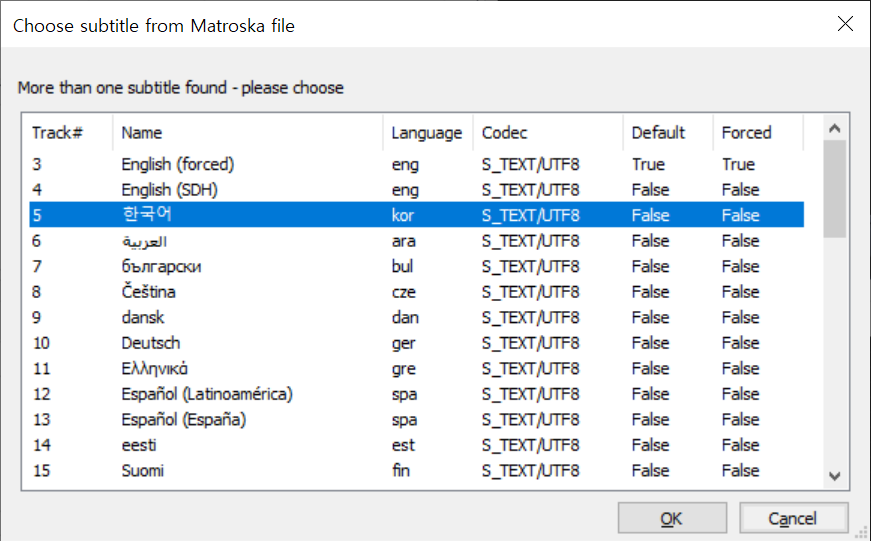This screenshot has height=541, width=871.
Task: Click the 'est' language cell
Action: pyautogui.click(x=403, y=445)
